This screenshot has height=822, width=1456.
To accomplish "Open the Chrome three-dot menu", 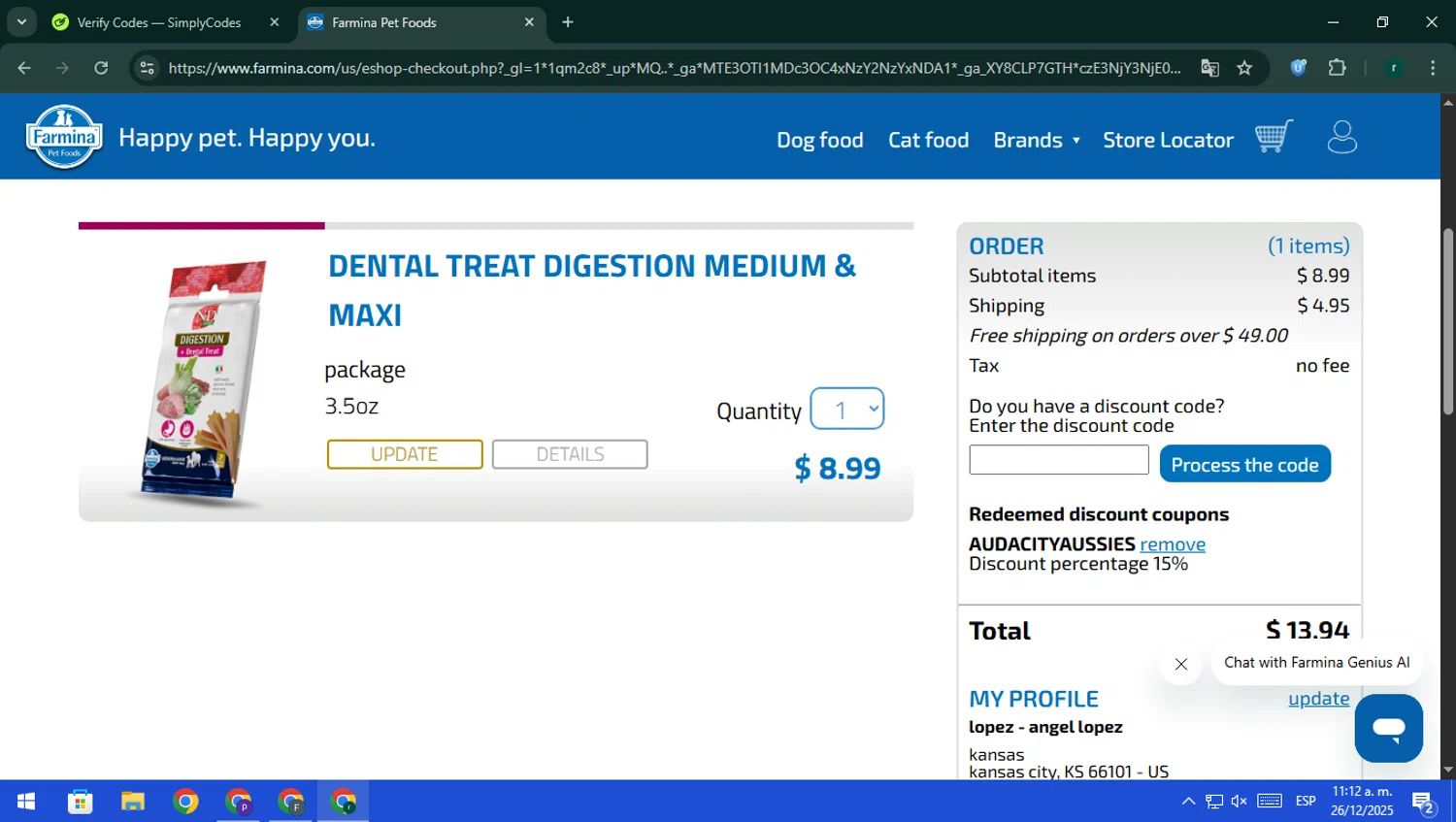I will [1433, 68].
